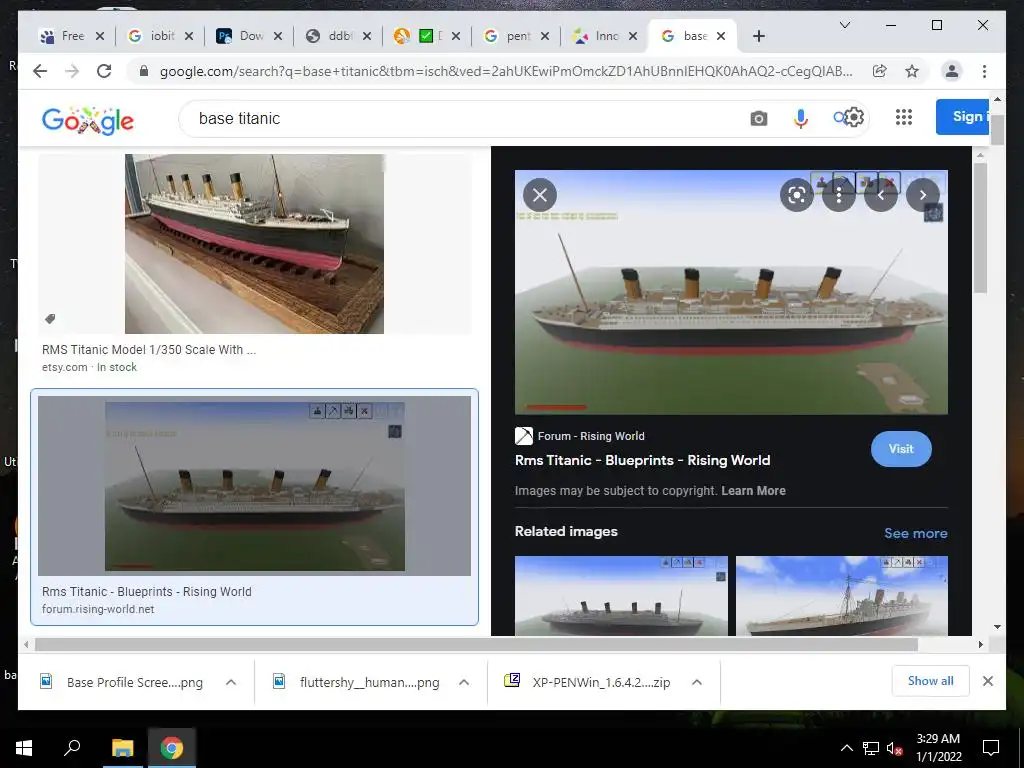This screenshot has height=768, width=1024.
Task: Expand options for fluttershy_human png download
Action: (464, 682)
